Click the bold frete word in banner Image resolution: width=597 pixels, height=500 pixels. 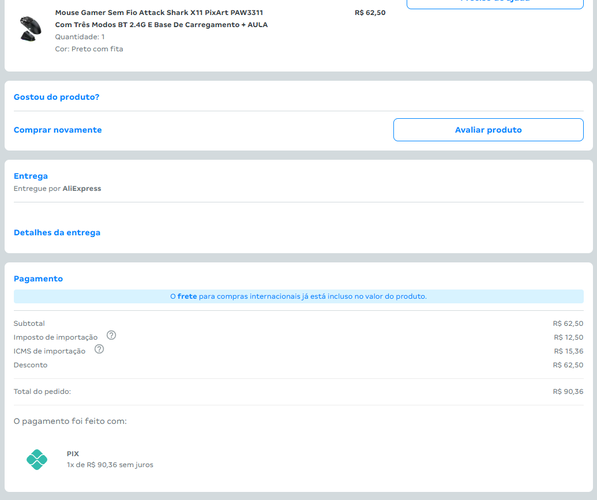click(x=187, y=296)
